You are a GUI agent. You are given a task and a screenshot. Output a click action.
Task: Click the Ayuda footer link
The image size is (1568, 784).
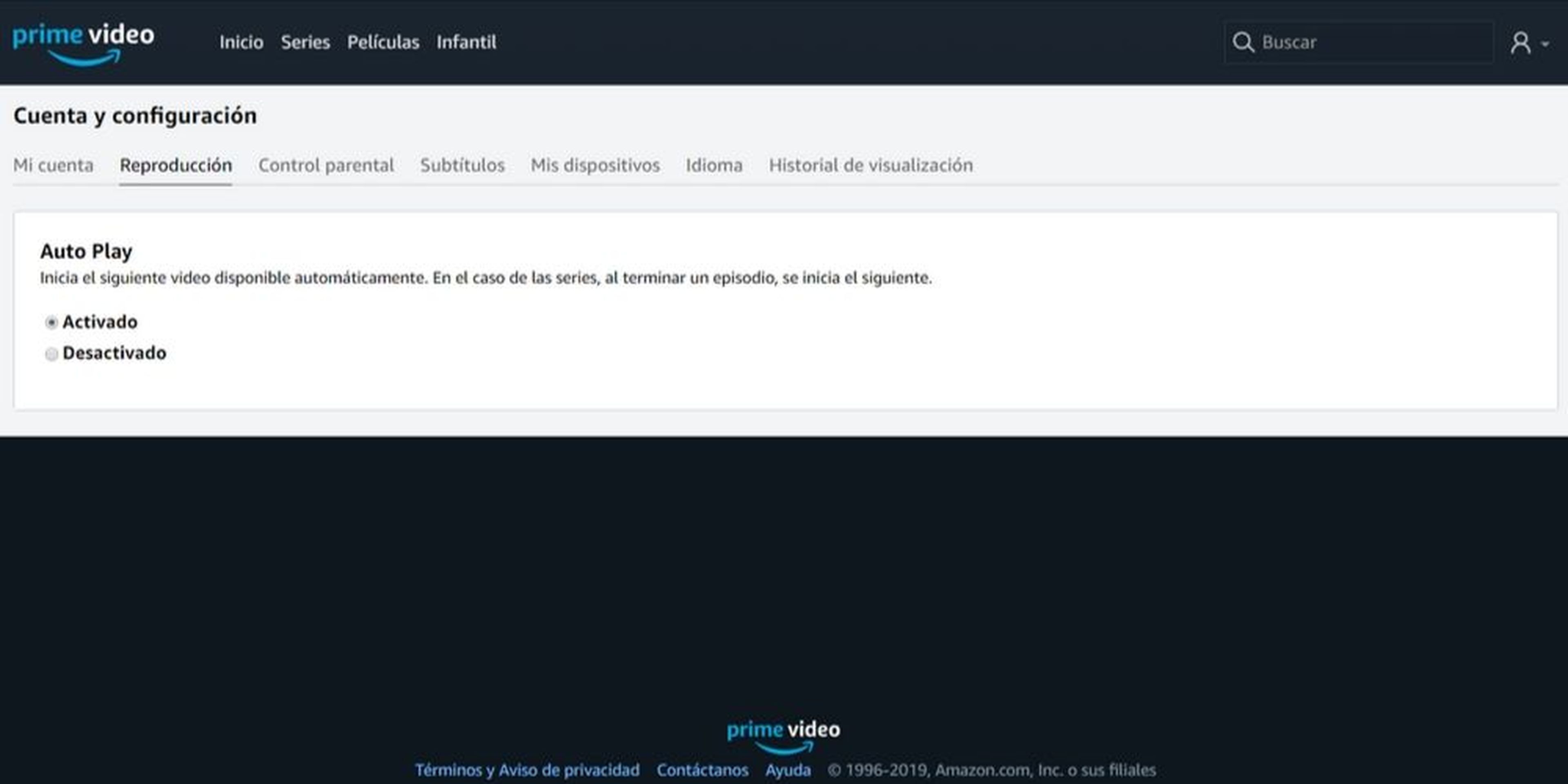788,770
